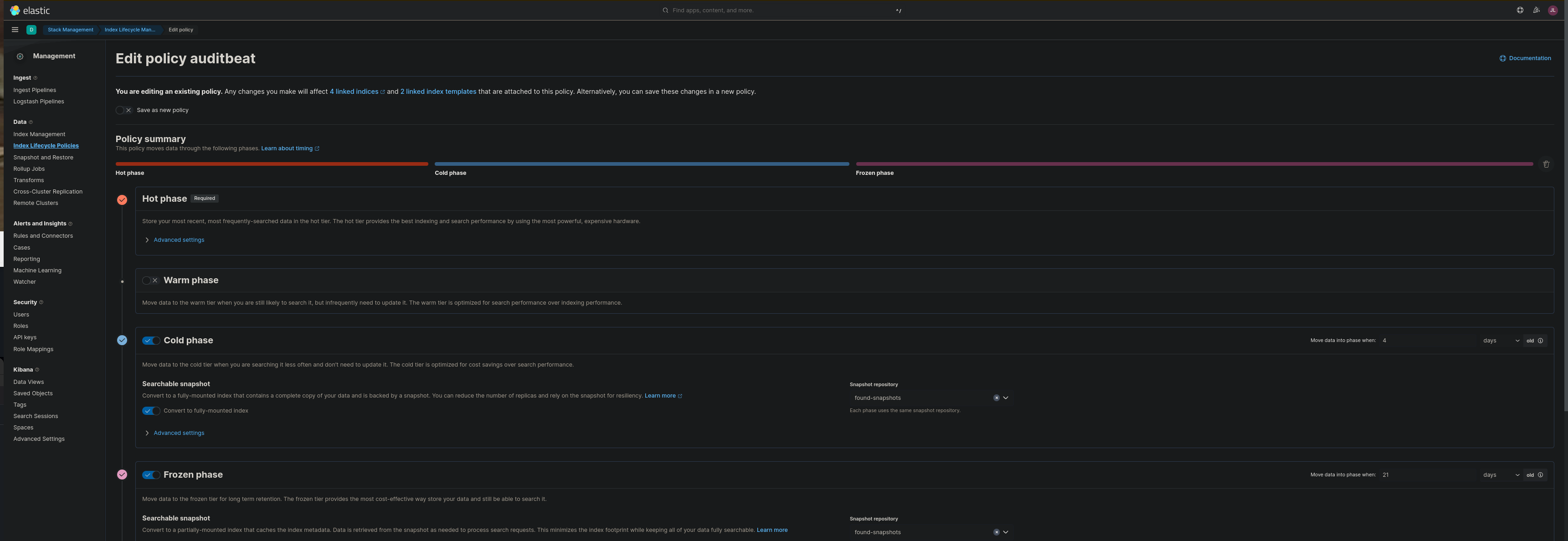The height and width of the screenshot is (541, 1568).
Task: Open Logstash Pipelines in sidebar
Action: pyautogui.click(x=39, y=102)
